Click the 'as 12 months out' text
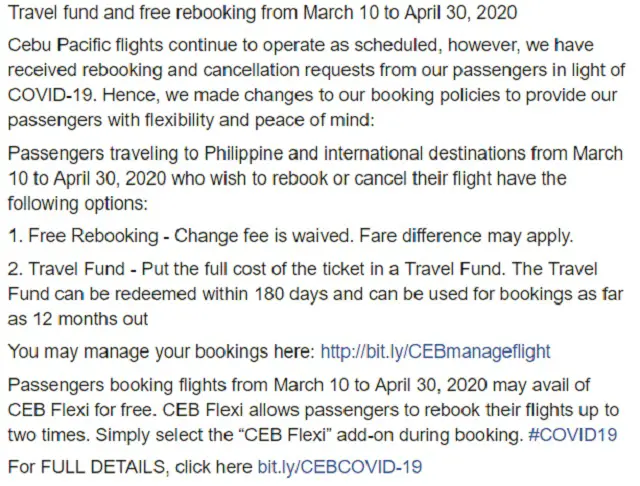Viewport: 640px width, 486px height. (78, 319)
